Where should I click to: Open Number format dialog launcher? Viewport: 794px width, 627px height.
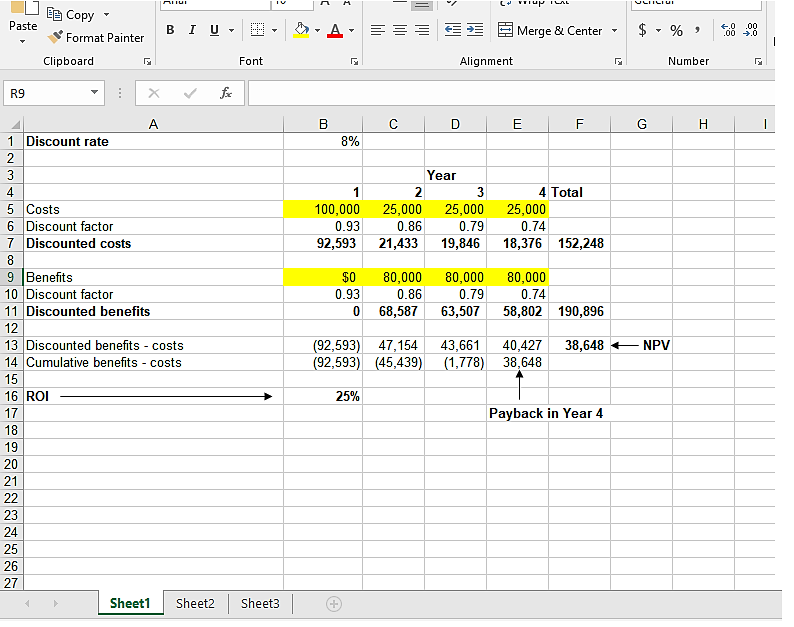tap(758, 61)
